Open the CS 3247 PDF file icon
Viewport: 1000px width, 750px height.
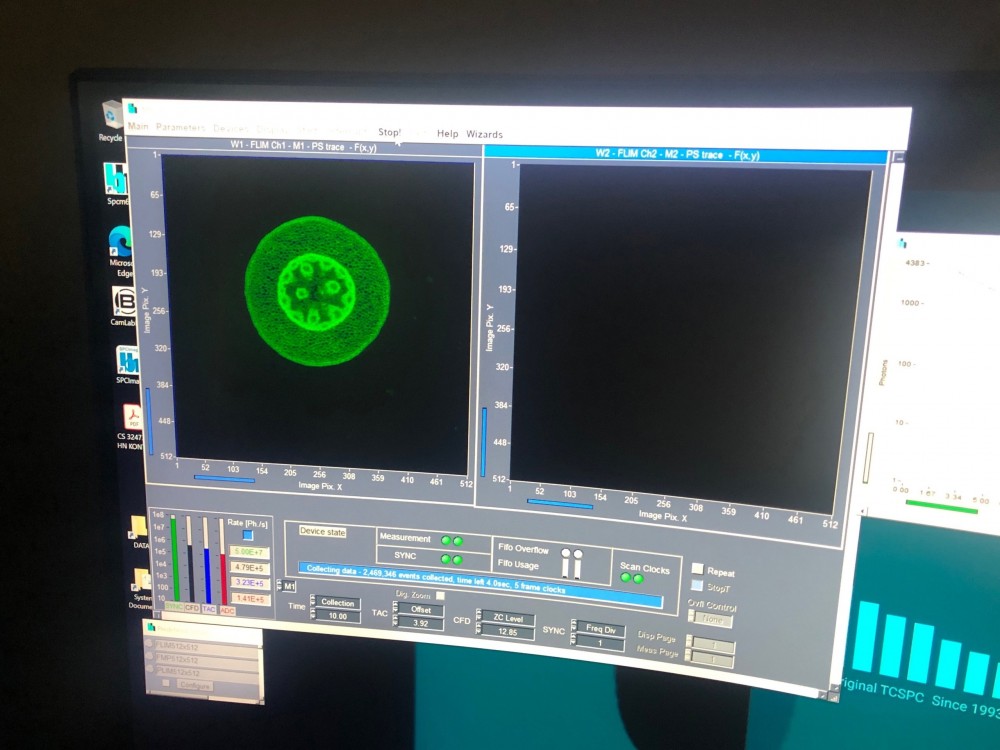coord(131,417)
